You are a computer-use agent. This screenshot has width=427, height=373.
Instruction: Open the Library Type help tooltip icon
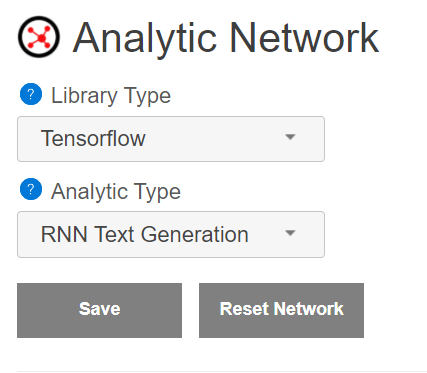pyautogui.click(x=31, y=94)
